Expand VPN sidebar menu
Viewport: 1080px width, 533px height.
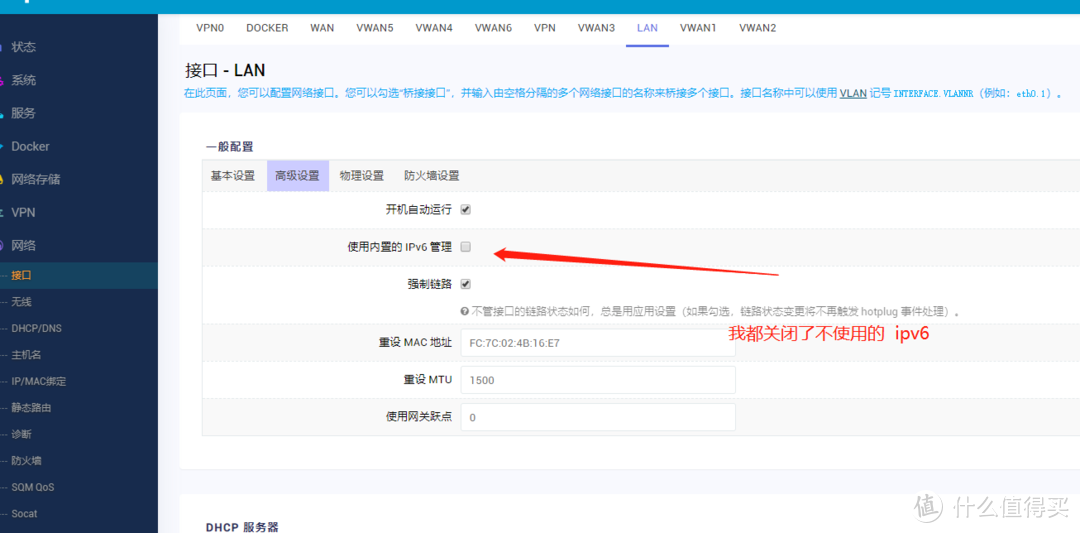23,213
